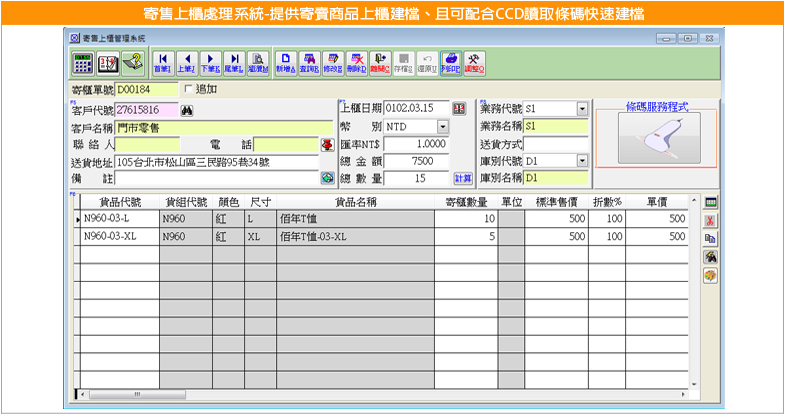Click the 計算 calculate button

[463, 178]
